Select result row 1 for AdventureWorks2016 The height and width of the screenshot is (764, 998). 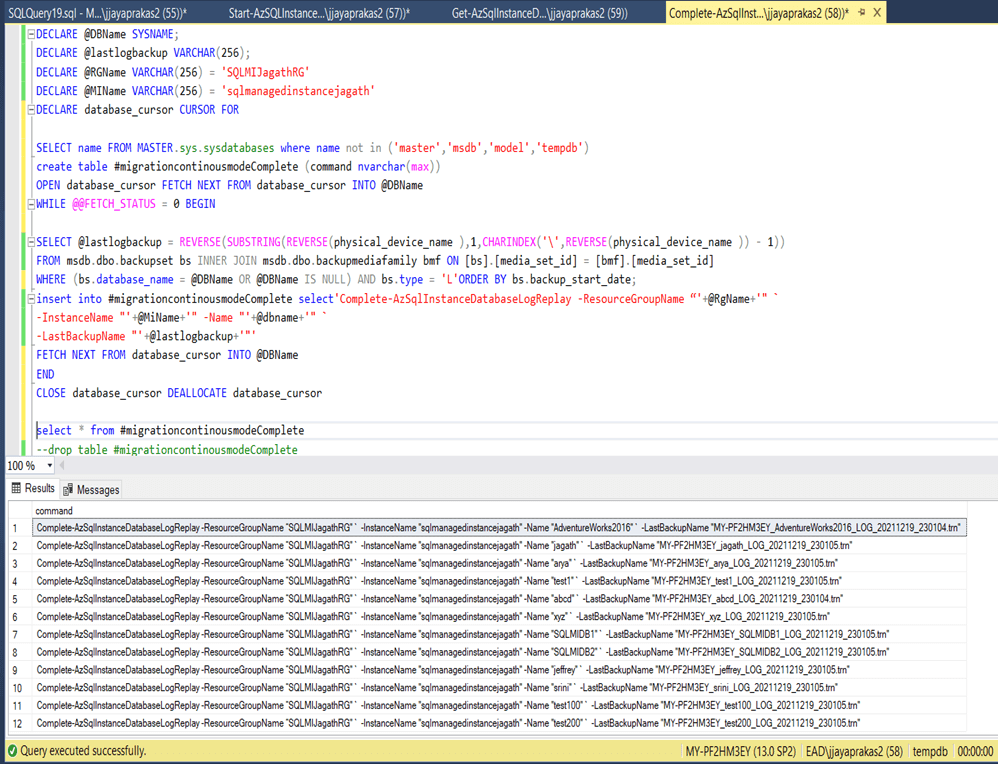pyautogui.click(x=498, y=528)
